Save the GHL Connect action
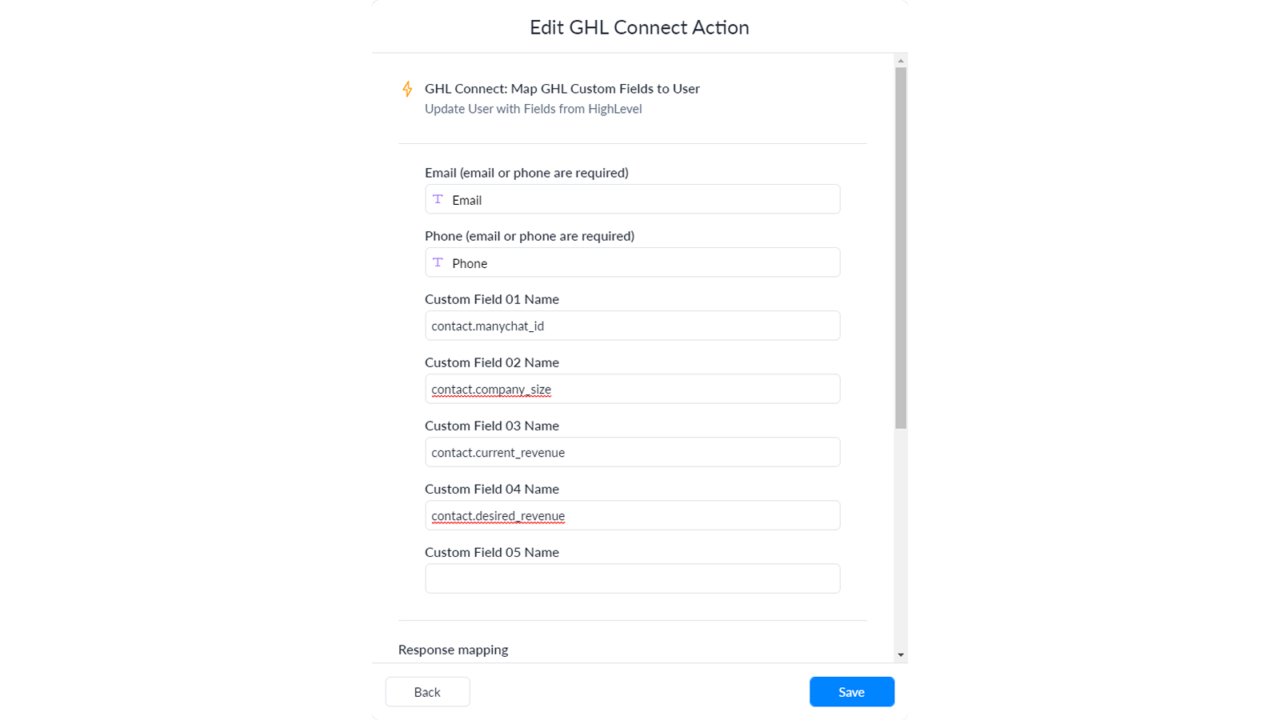 [851, 691]
